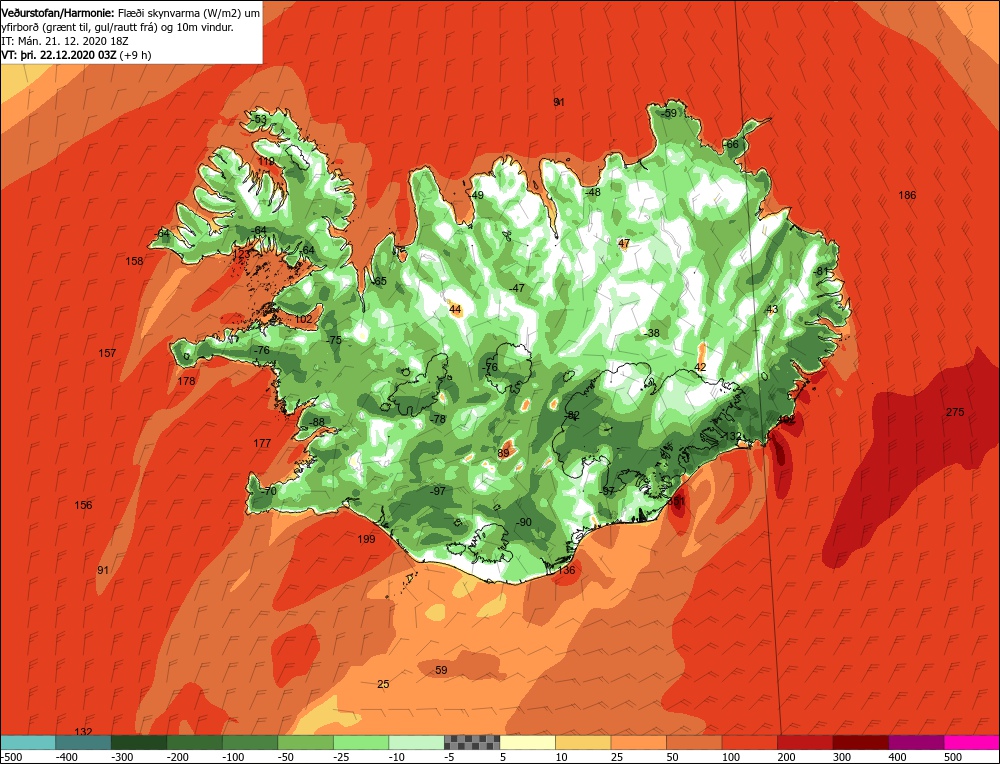Click the darkest green swatch between -300 and -200
1000x764 pixels.
pos(138,742)
